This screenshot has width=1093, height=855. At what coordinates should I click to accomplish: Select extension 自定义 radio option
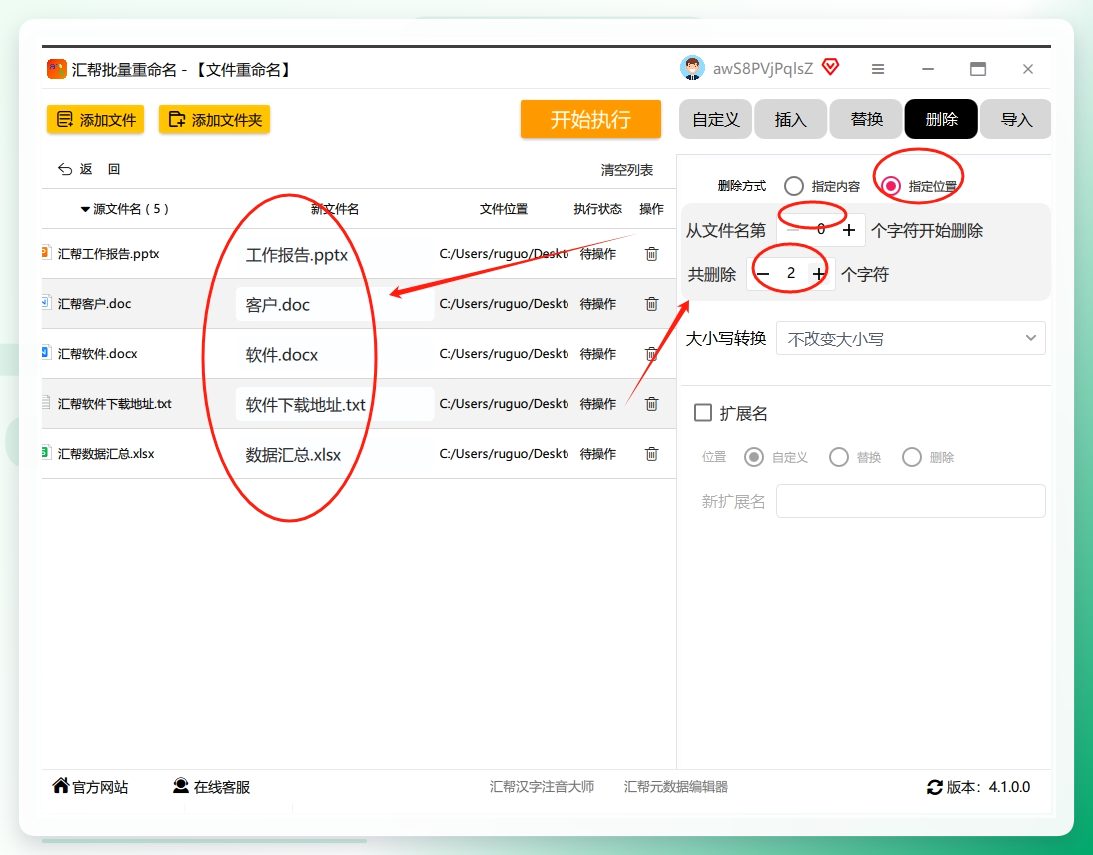(x=754, y=457)
